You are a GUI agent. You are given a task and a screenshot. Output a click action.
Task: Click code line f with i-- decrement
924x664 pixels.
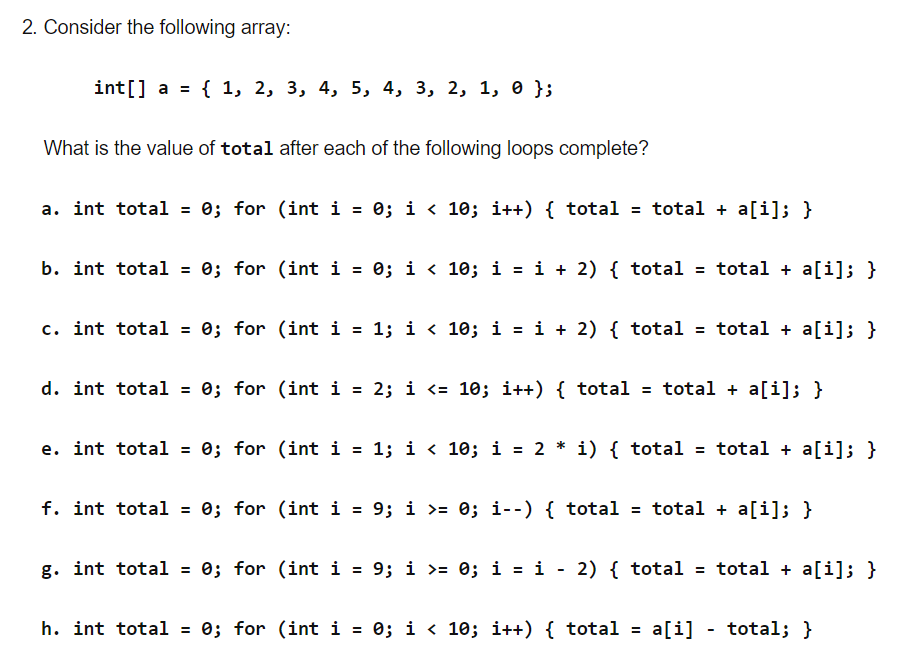pos(427,509)
